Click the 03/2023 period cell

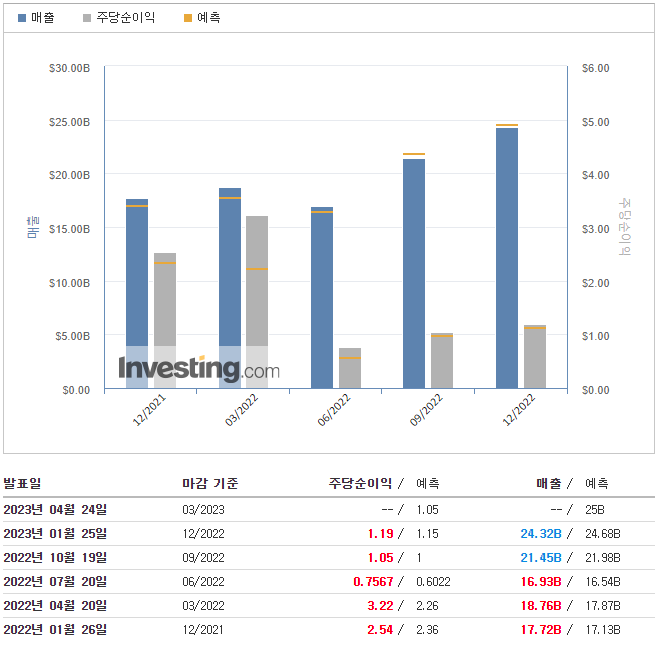(203, 510)
